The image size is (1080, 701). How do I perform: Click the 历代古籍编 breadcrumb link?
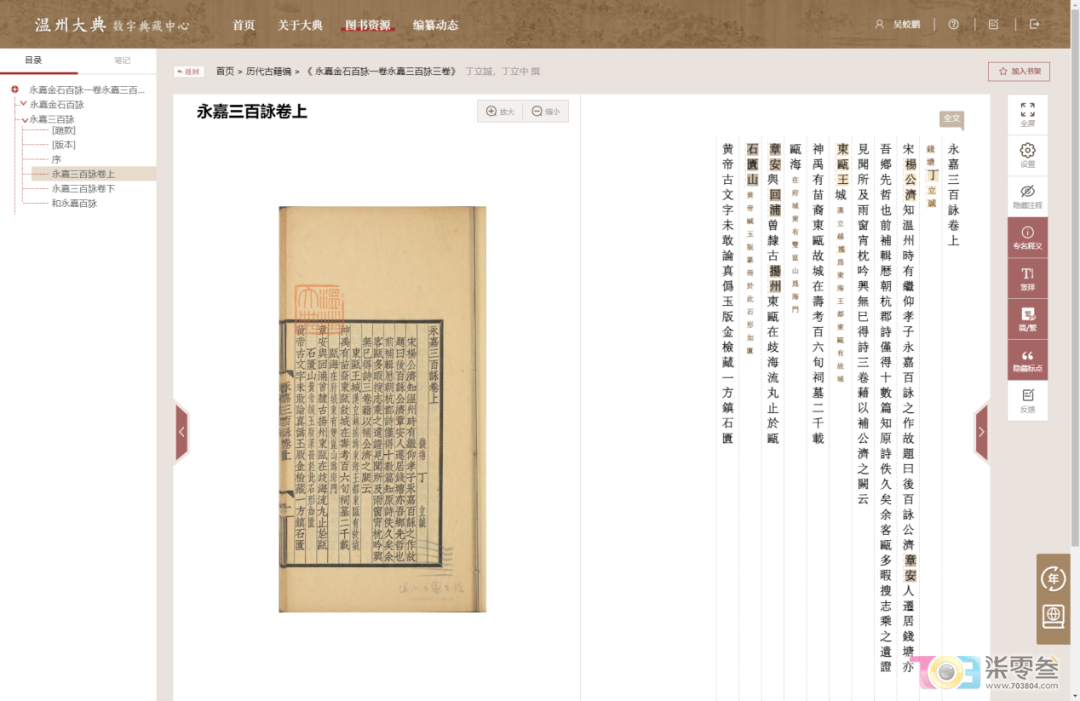point(269,71)
